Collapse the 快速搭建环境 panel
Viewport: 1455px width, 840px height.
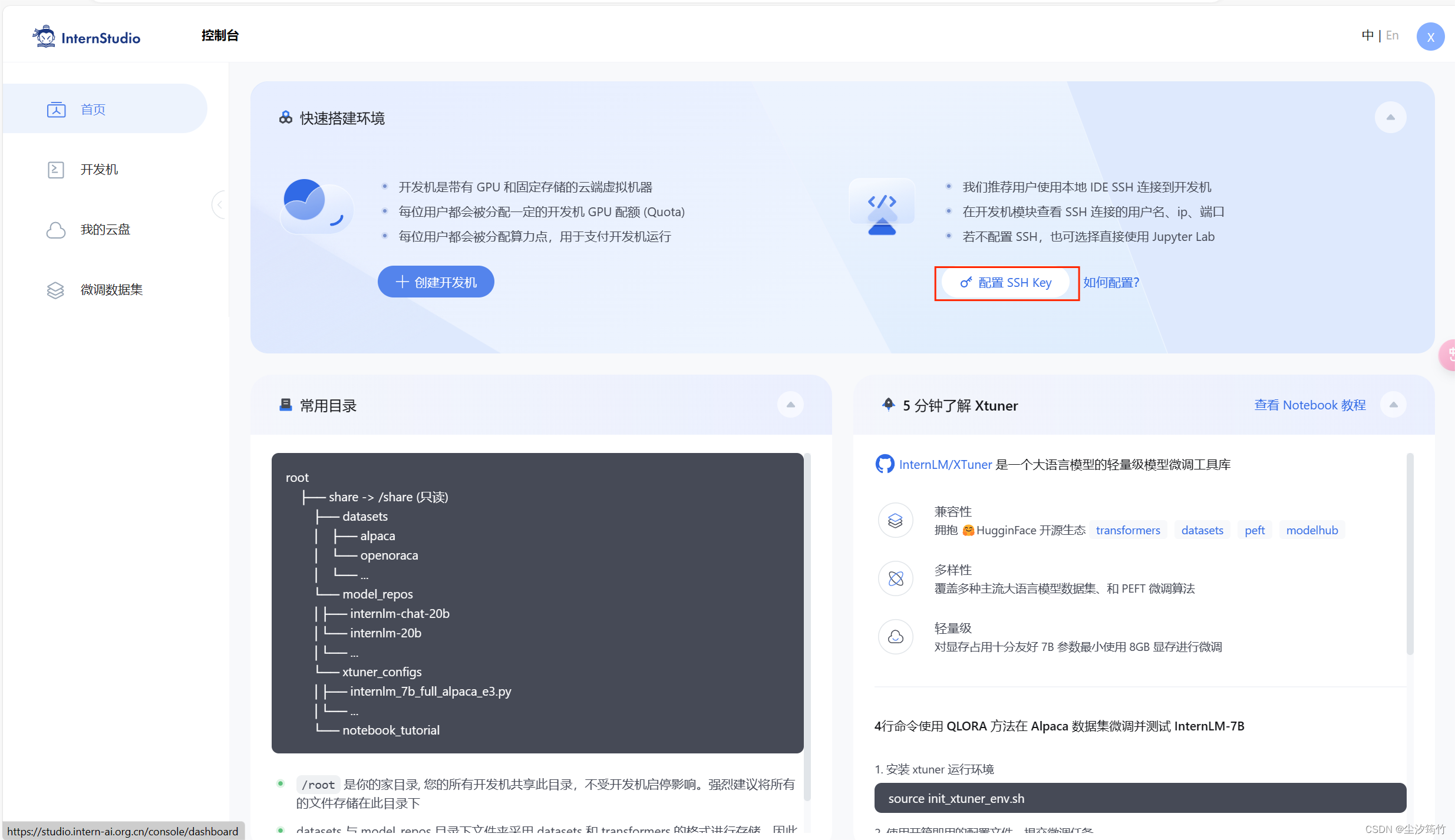click(x=1390, y=117)
